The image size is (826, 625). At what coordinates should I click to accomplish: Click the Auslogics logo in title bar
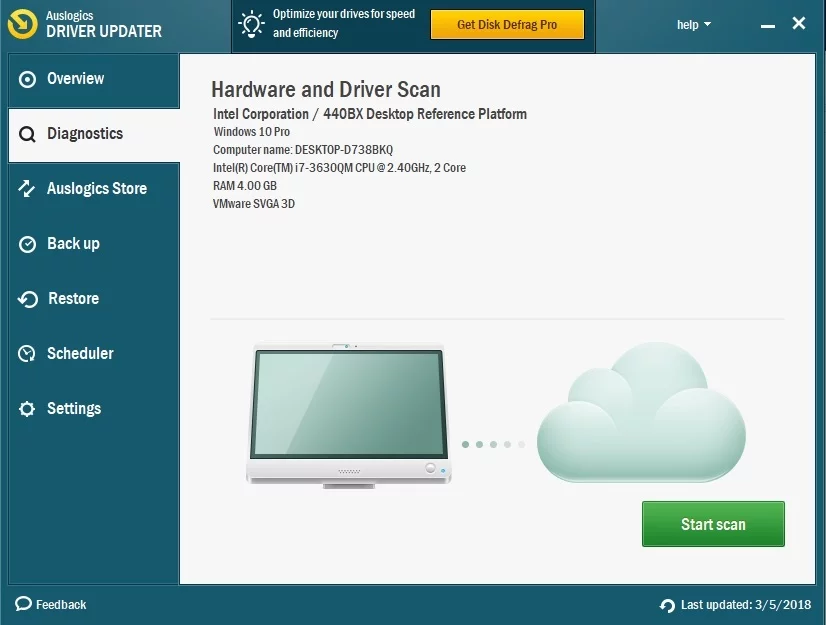[22, 25]
